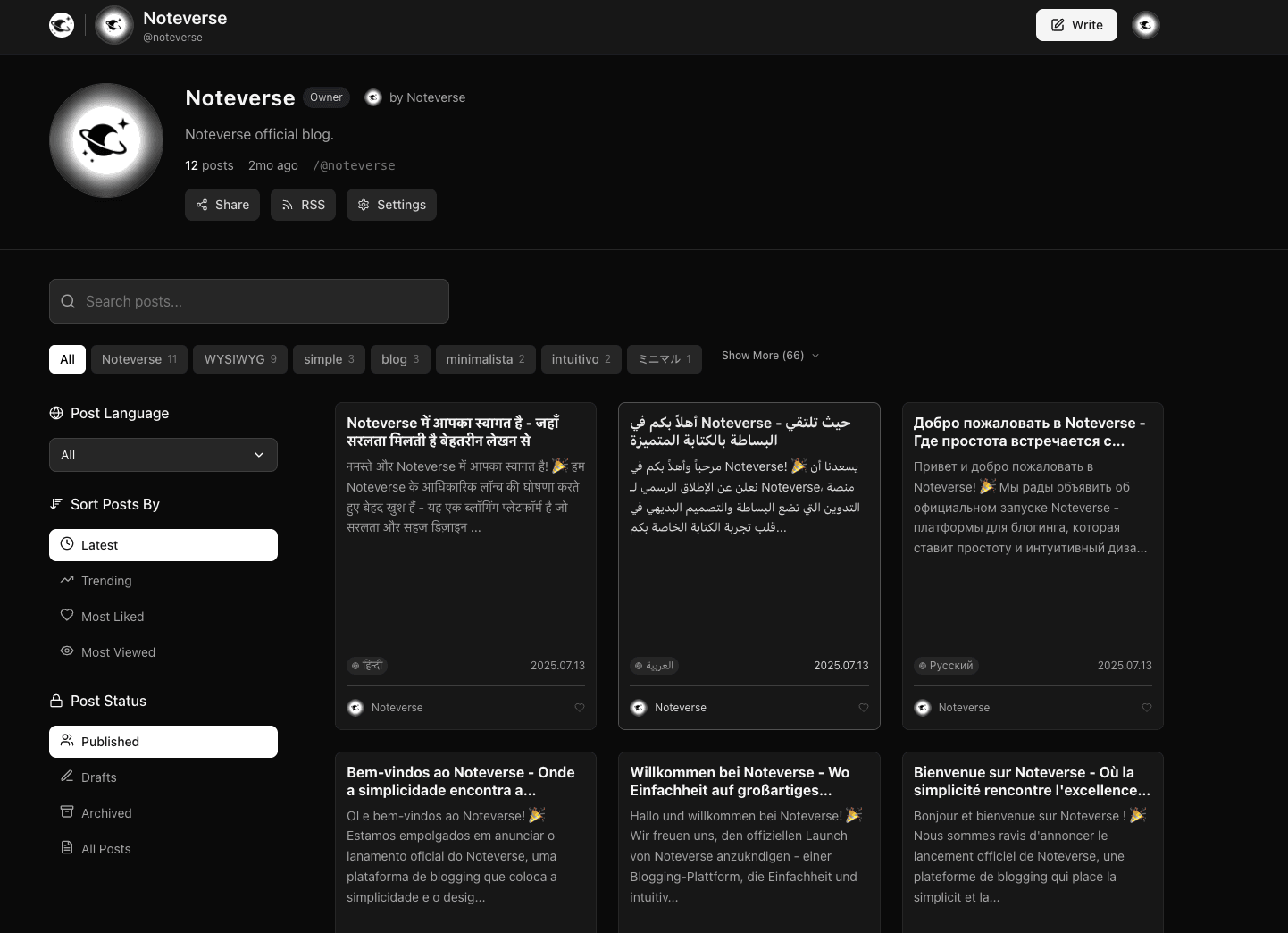1288x933 pixels.
Task: Filter to Published posts
Action: pos(163,742)
